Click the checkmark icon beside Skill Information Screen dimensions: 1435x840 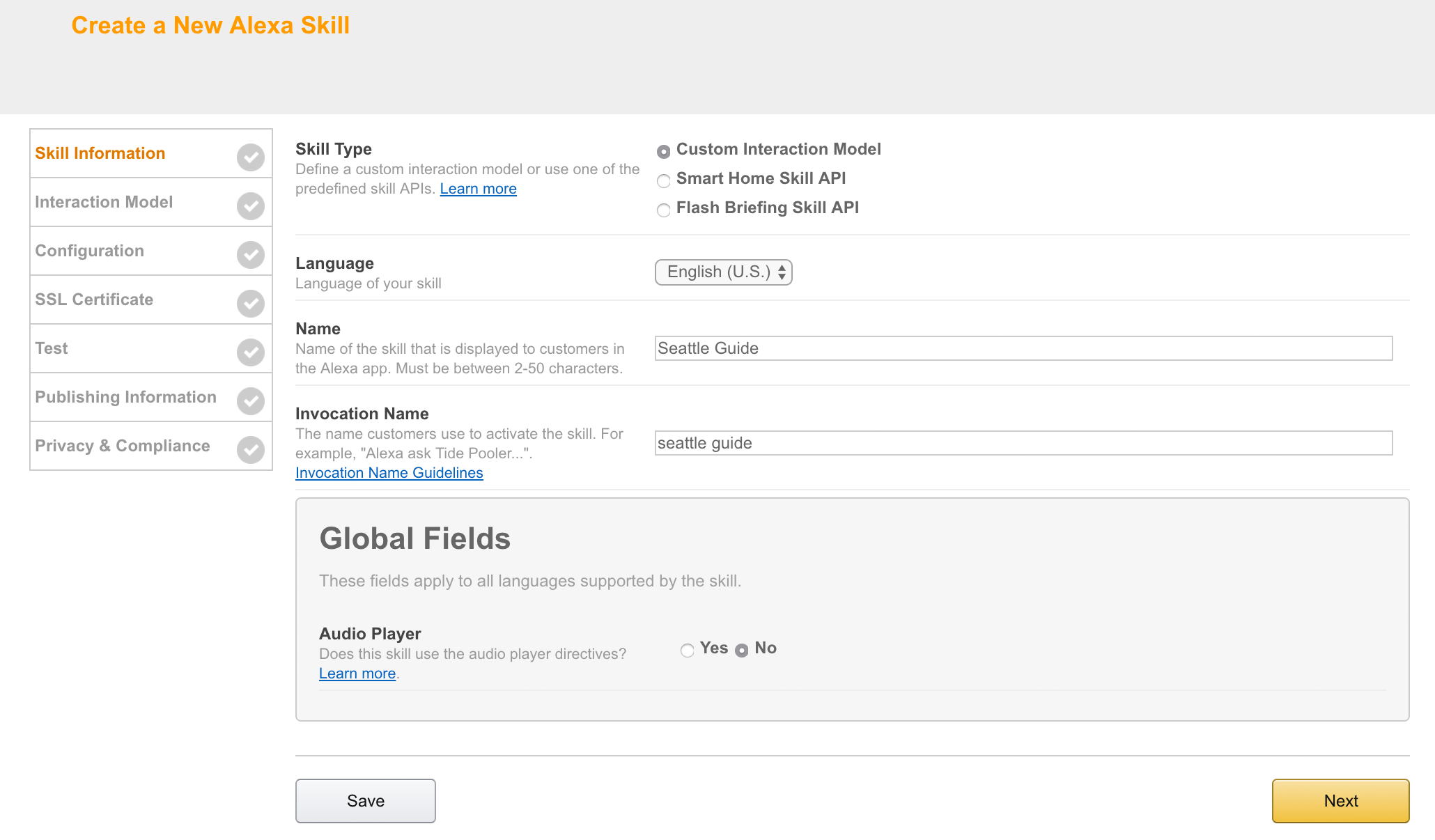250,157
